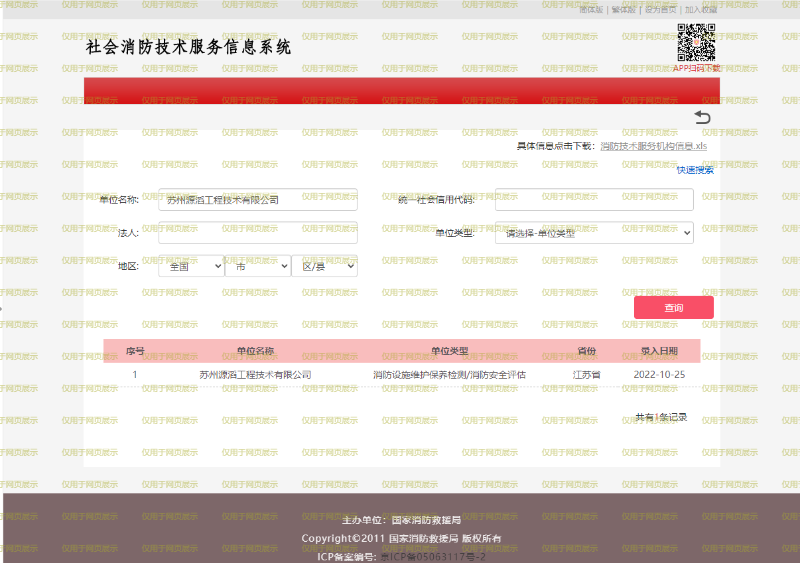Click the 设为首页 link

[661, 10]
